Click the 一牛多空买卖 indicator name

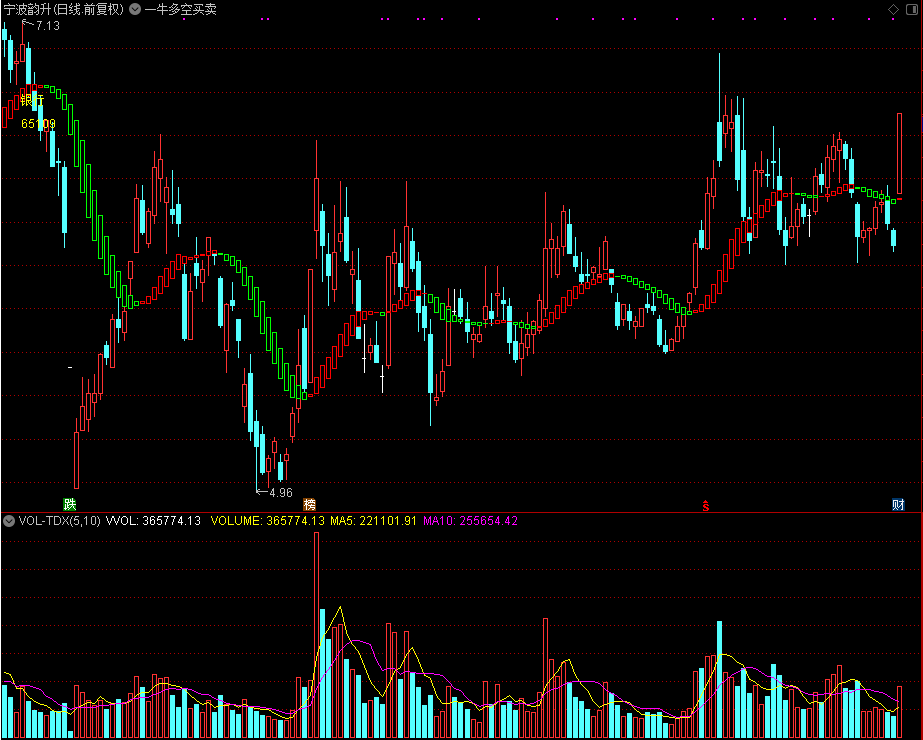point(181,9)
